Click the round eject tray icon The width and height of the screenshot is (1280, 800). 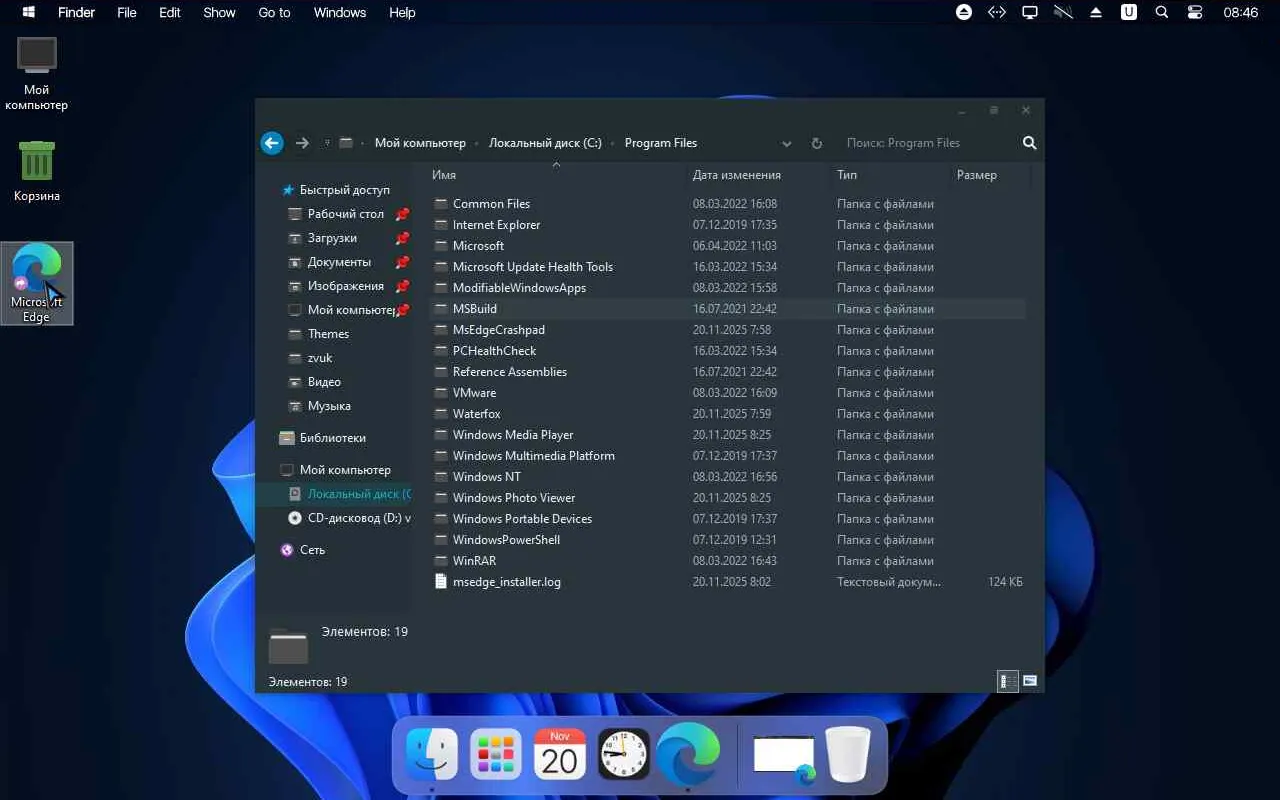tap(964, 12)
